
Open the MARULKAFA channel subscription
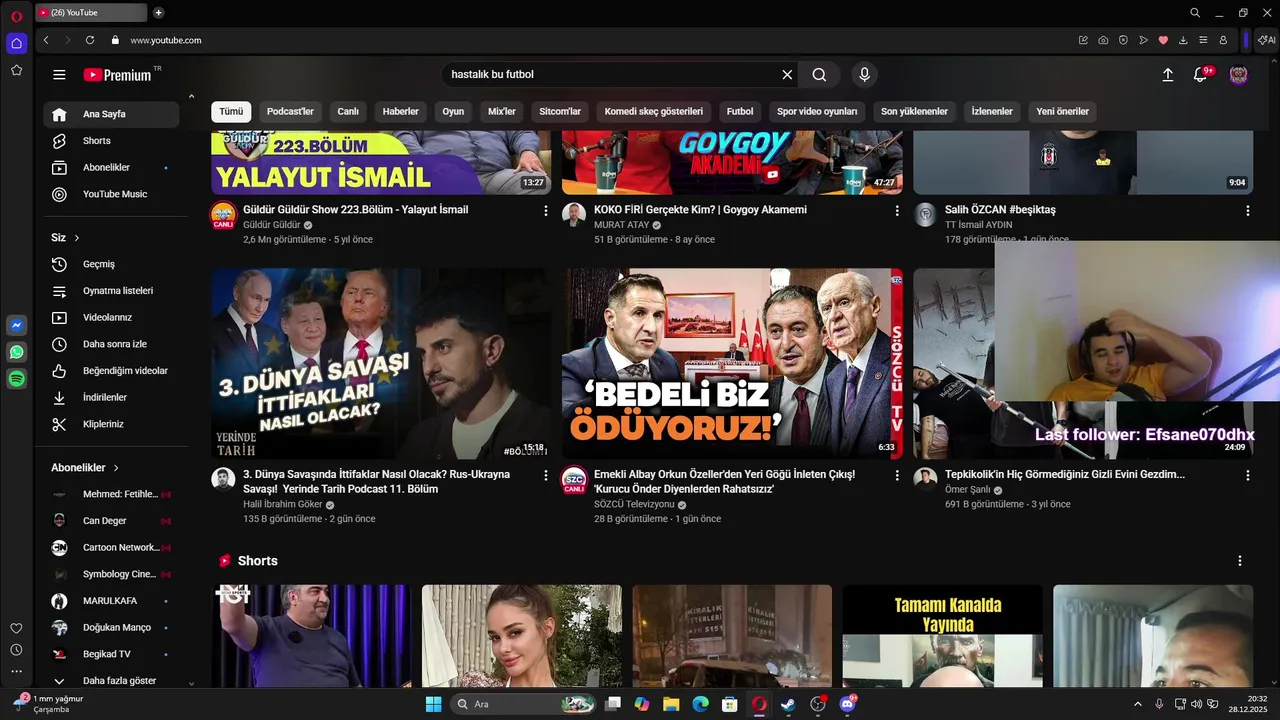tap(111, 601)
